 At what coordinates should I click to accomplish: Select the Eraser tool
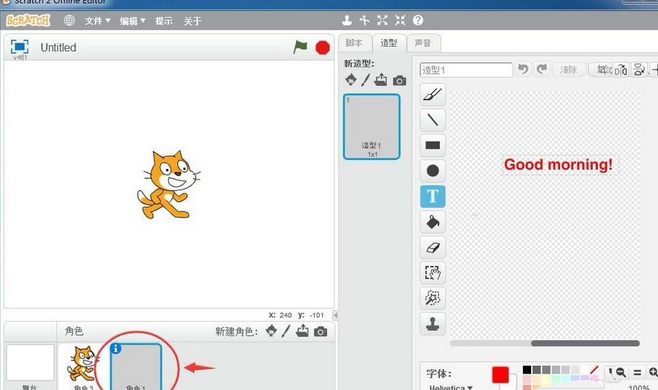(433, 247)
